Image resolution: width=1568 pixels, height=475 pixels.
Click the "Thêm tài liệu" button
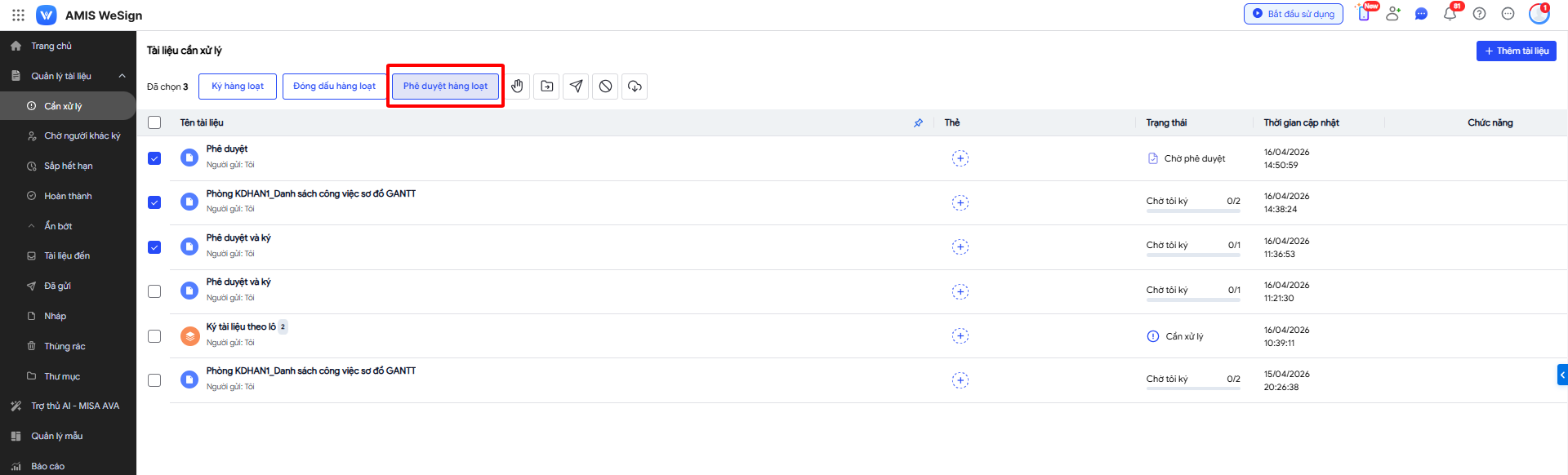click(x=1516, y=51)
